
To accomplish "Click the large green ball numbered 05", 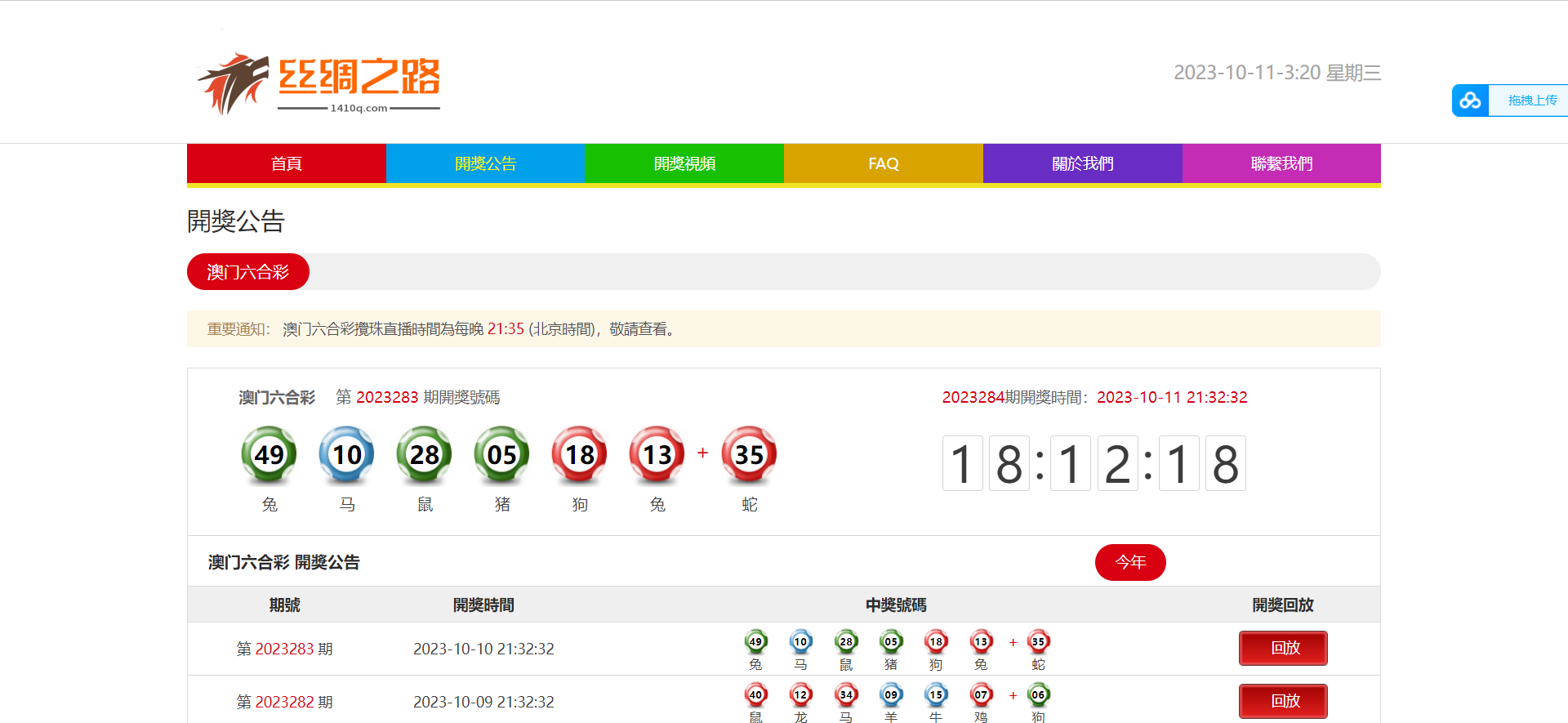I will pos(501,454).
